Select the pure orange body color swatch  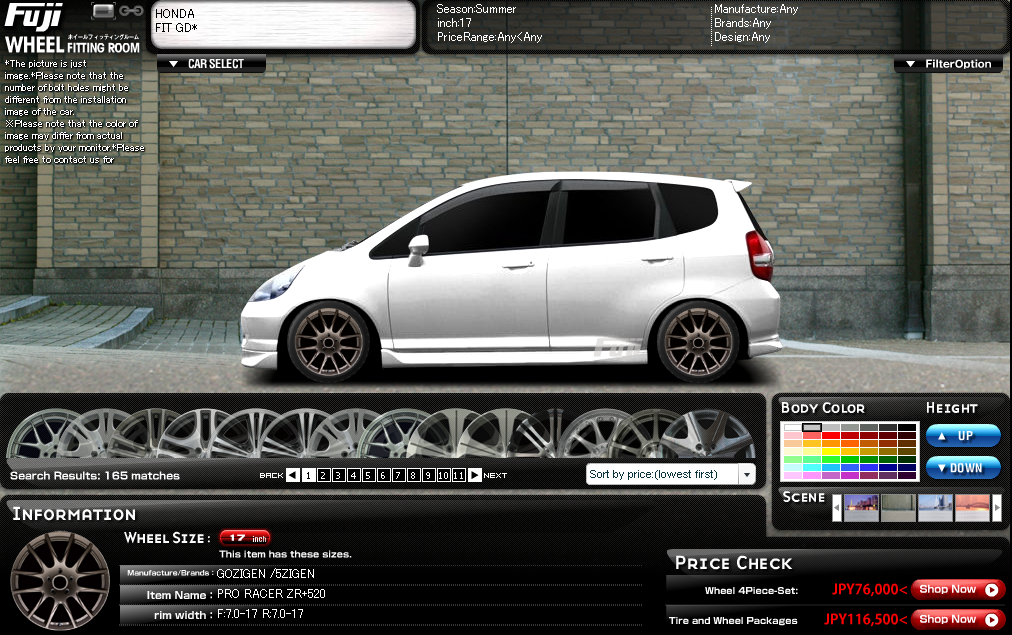(831, 443)
